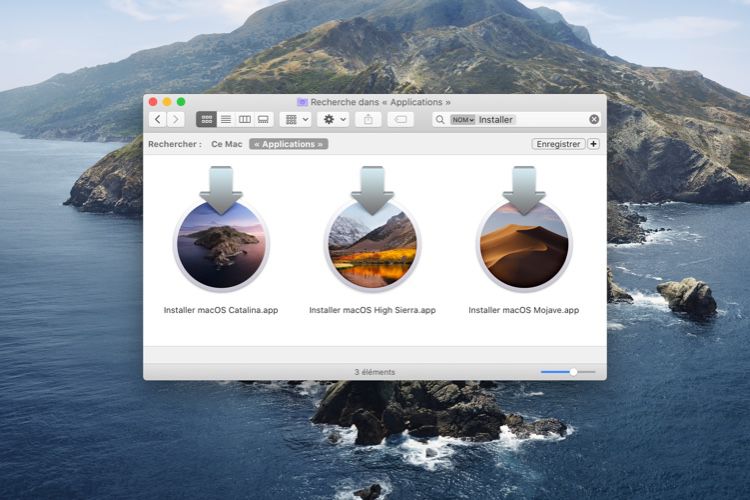Viewport: 750px width, 500px height.
Task: Go forward with the Finder forward arrow
Action: point(176,119)
